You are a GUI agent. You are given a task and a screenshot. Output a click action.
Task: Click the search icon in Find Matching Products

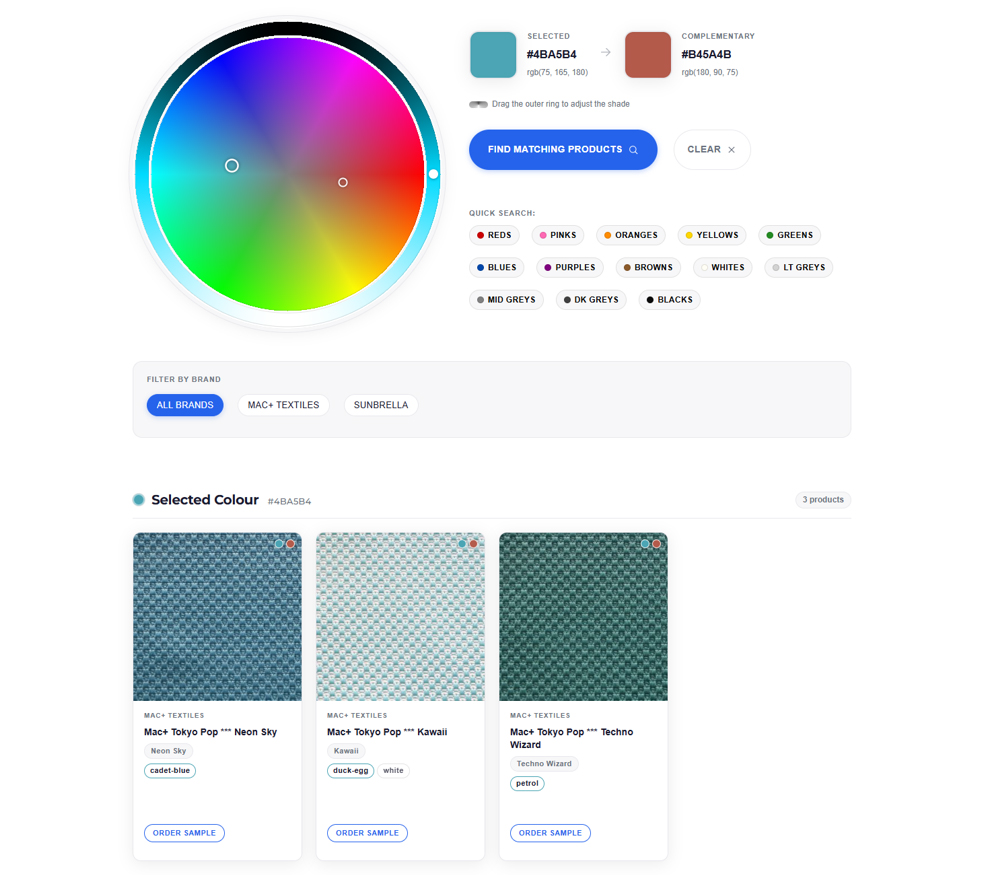point(633,150)
